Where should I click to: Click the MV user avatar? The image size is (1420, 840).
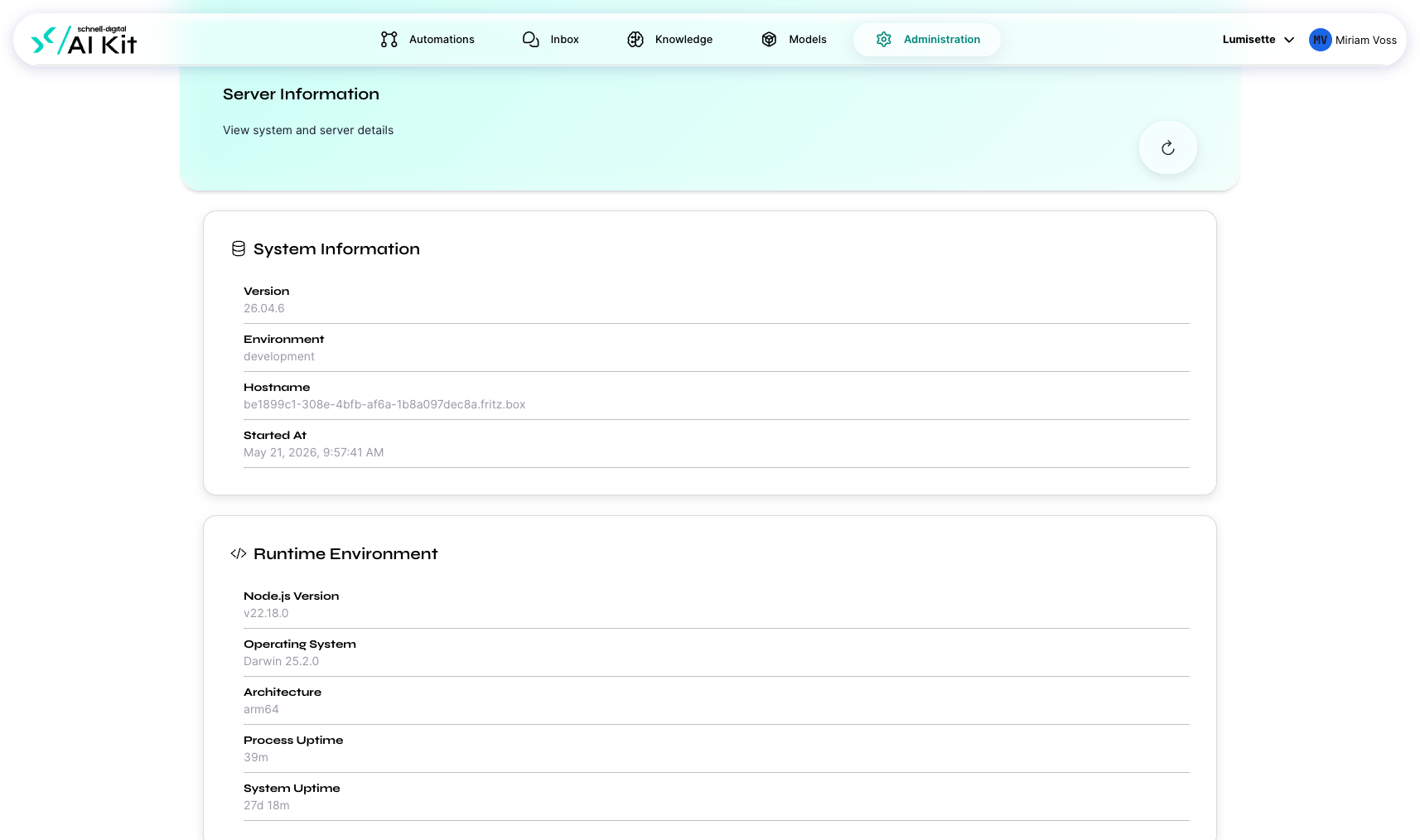pyautogui.click(x=1321, y=40)
